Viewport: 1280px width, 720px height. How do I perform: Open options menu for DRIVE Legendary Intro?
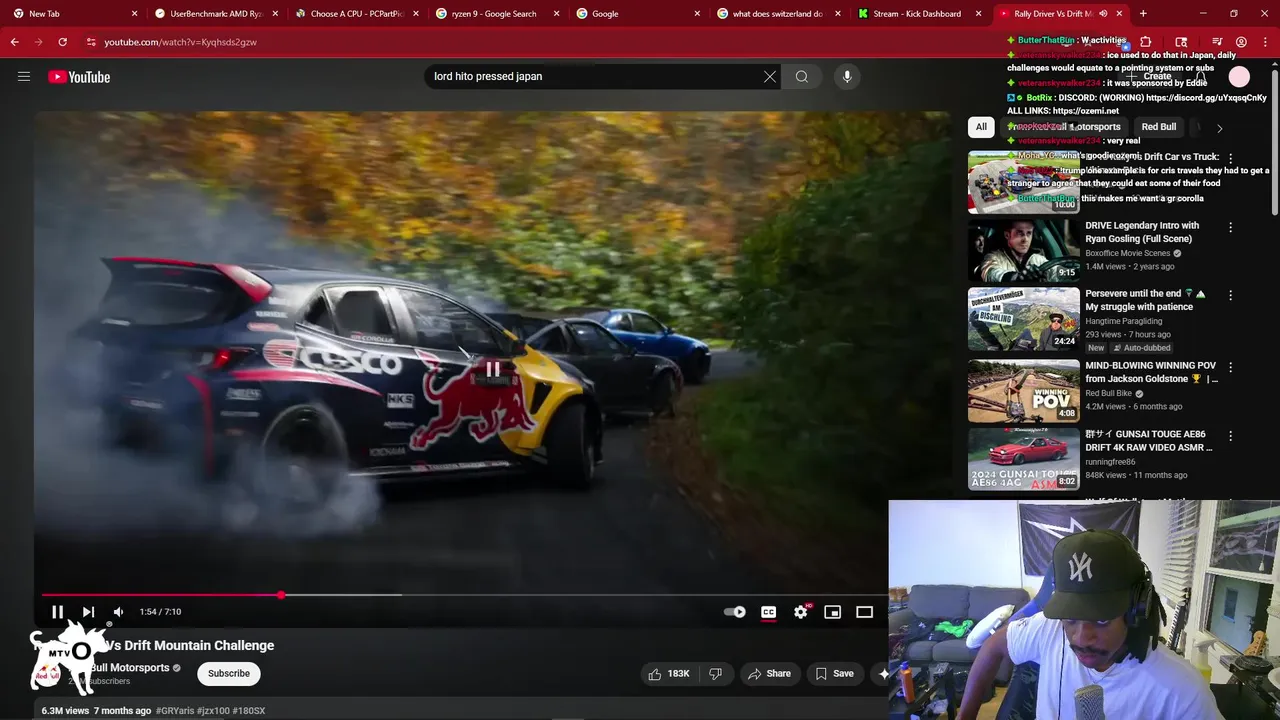[x=1230, y=227]
